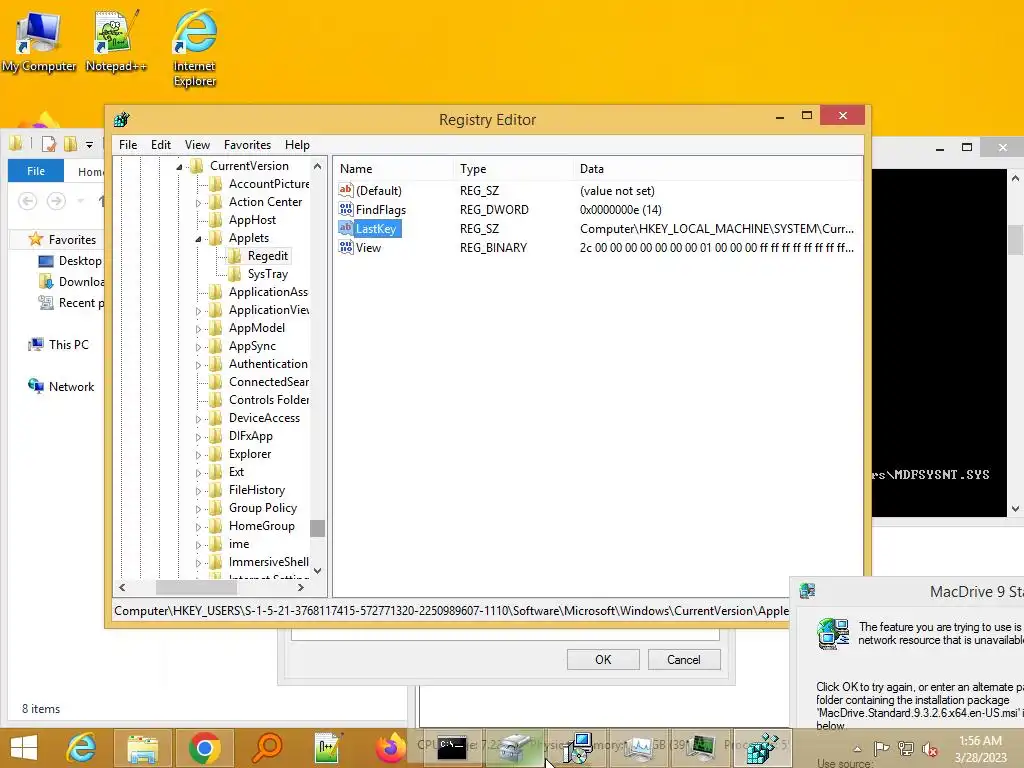This screenshot has height=768, width=1024.
Task: Expand the ApplicationViews tree node
Action: [x=198, y=311]
